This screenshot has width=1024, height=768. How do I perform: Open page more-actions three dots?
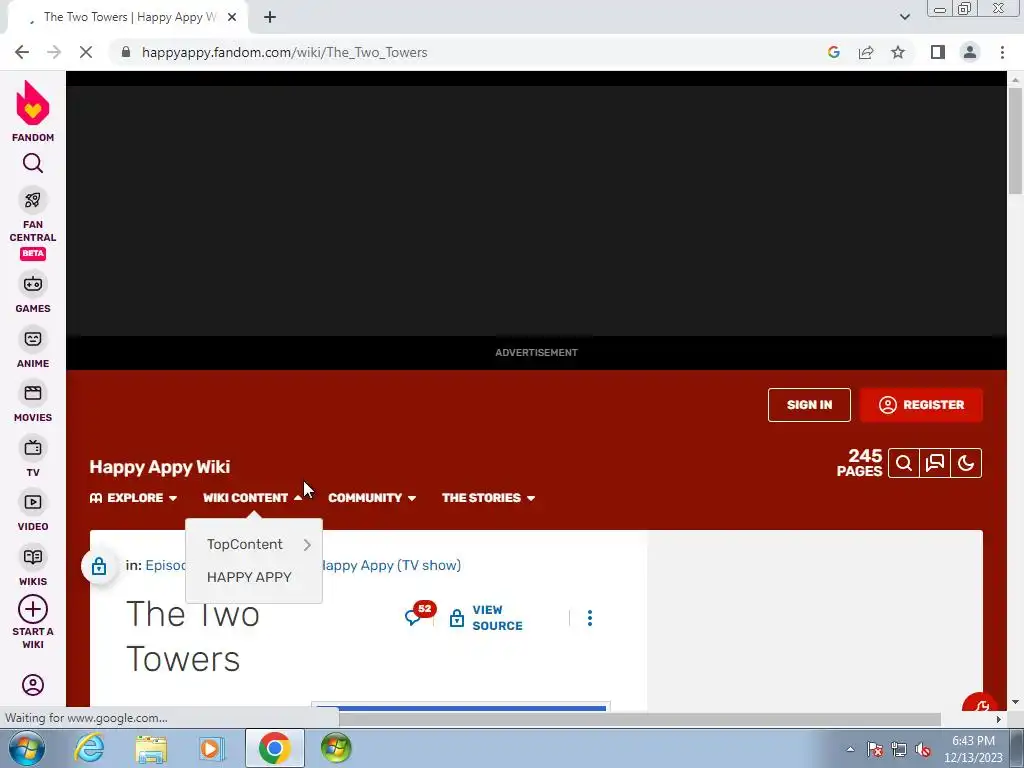coord(590,618)
